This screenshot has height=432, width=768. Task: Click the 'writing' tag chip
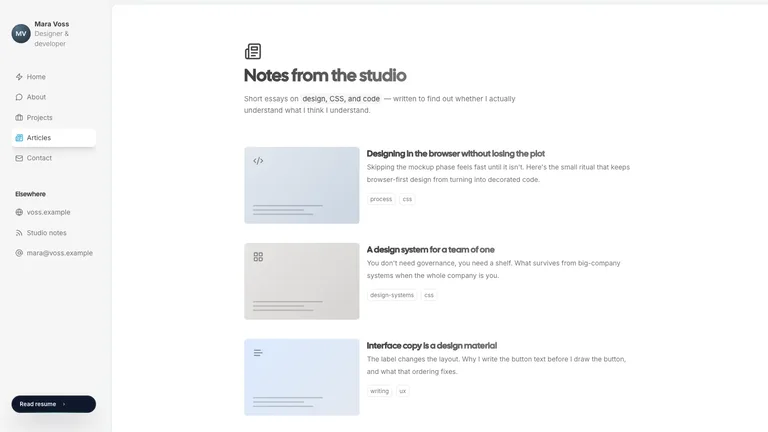[380, 391]
